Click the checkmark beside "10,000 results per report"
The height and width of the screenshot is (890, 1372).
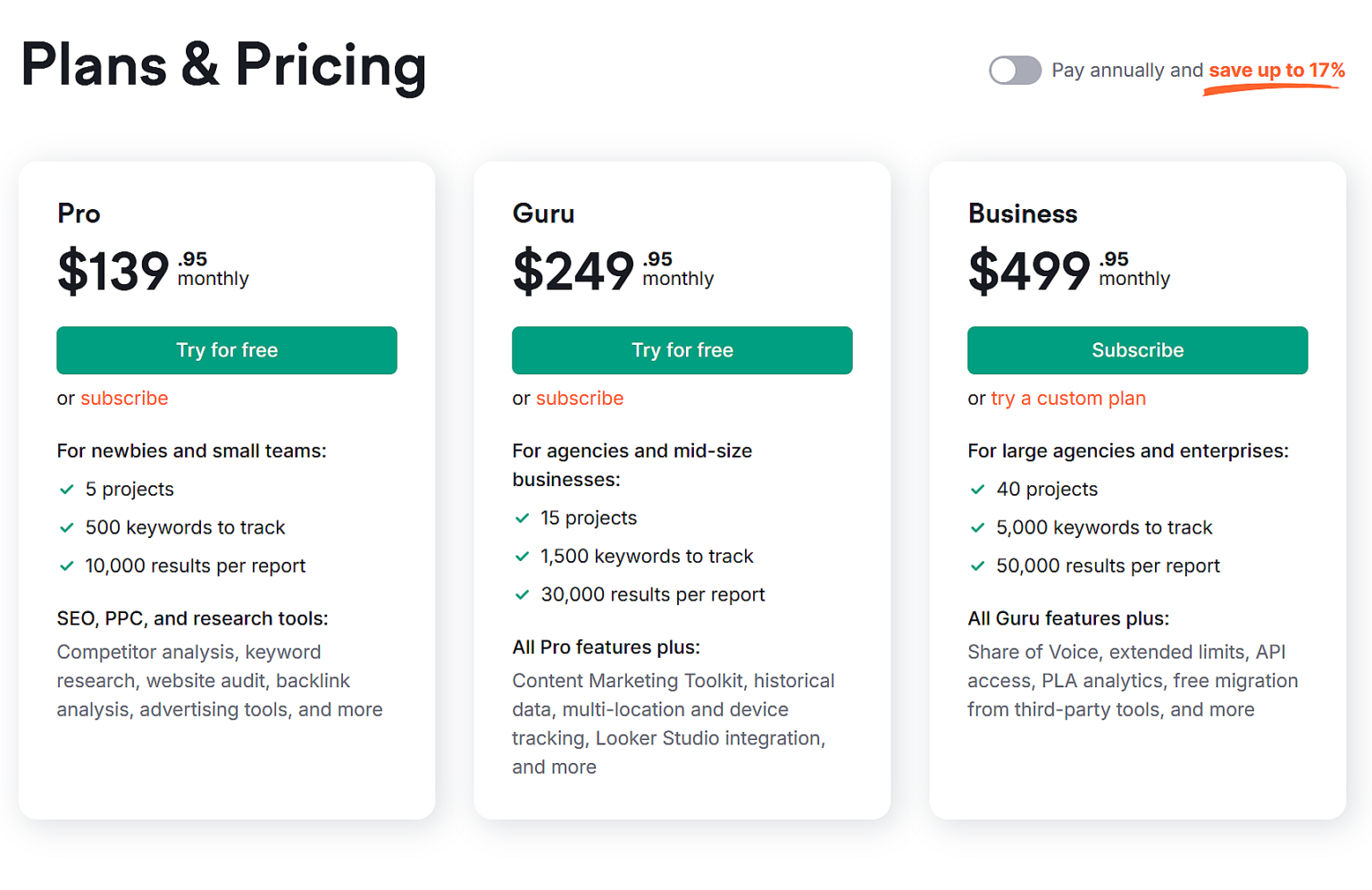[67, 566]
